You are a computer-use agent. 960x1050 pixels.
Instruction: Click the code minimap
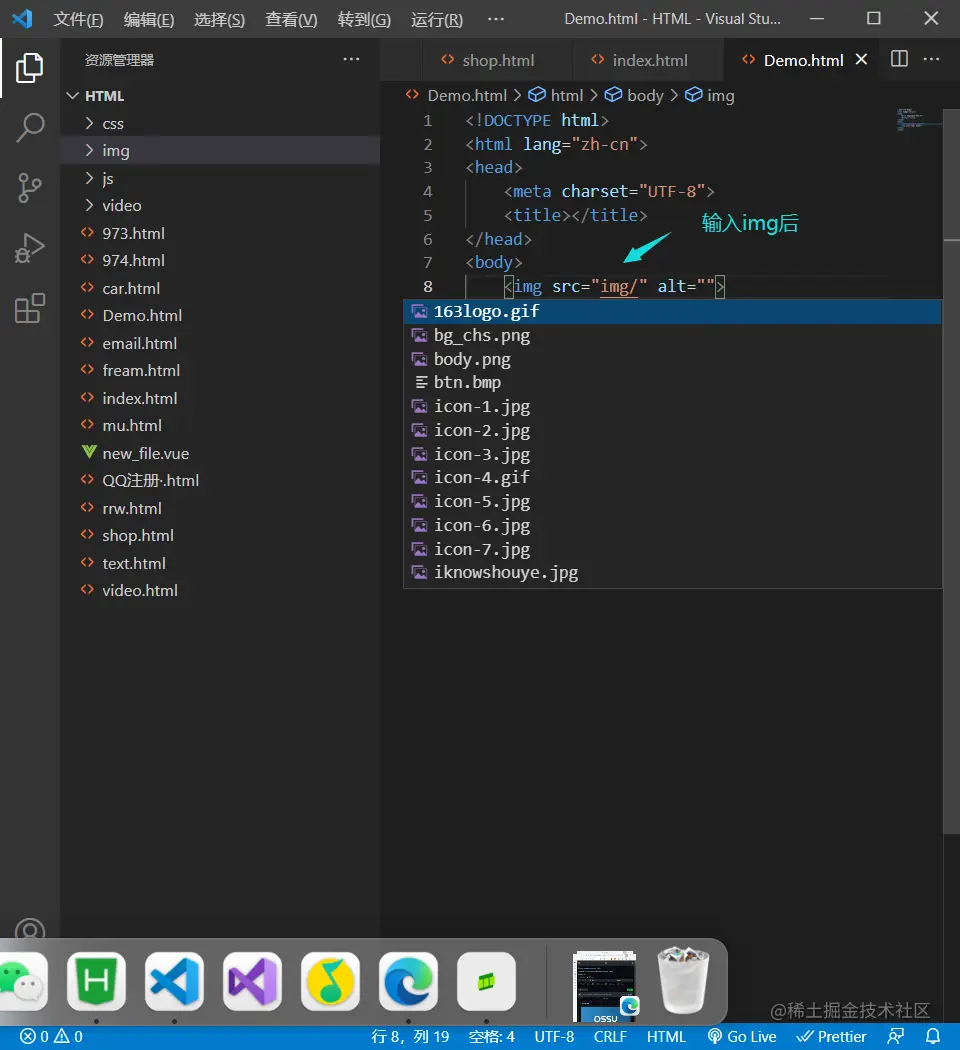tap(918, 119)
